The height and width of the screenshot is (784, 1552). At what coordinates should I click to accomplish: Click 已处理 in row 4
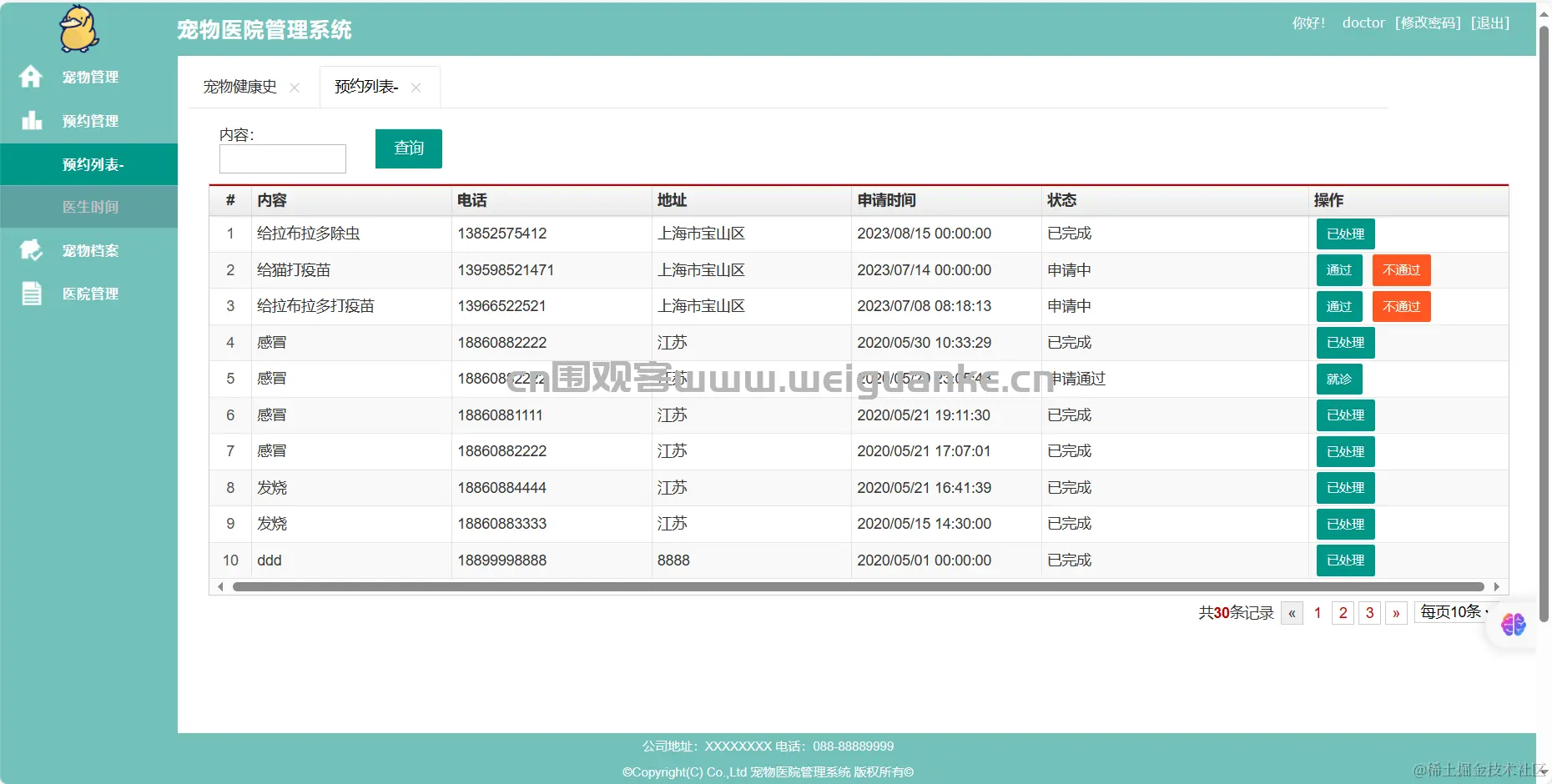pos(1346,343)
